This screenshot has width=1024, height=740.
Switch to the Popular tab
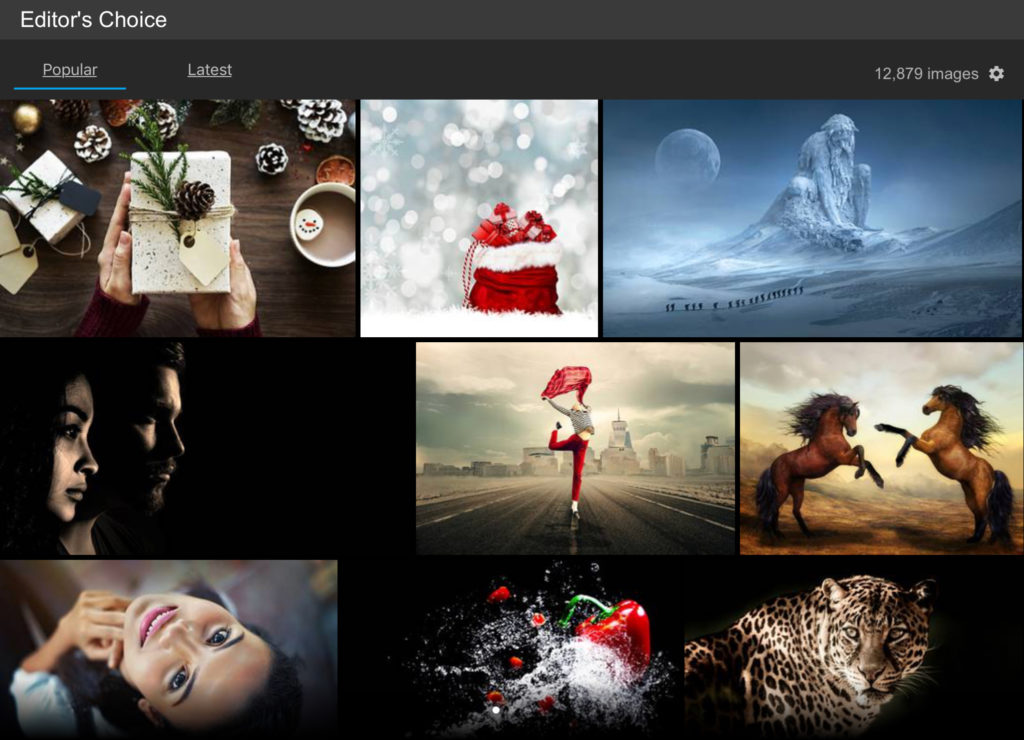(x=70, y=70)
